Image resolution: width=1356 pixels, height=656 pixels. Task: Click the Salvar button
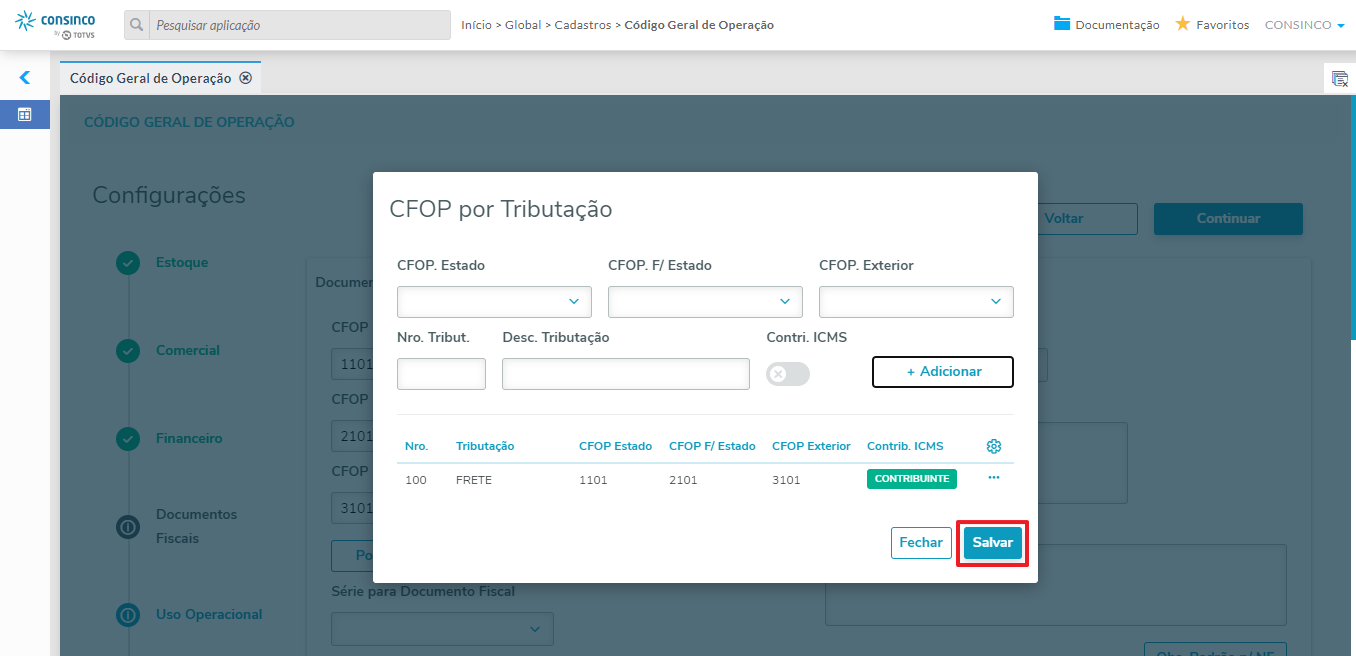coord(993,543)
